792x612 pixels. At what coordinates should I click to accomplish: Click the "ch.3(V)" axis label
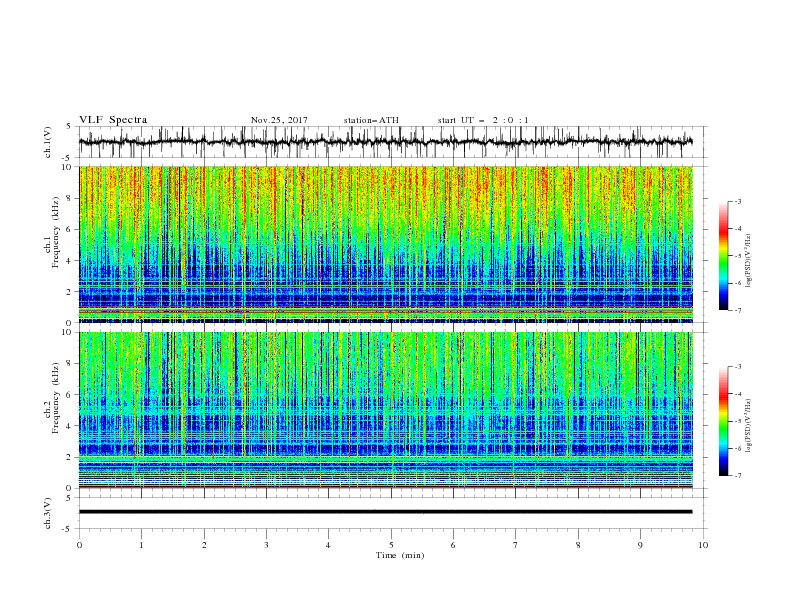48,513
